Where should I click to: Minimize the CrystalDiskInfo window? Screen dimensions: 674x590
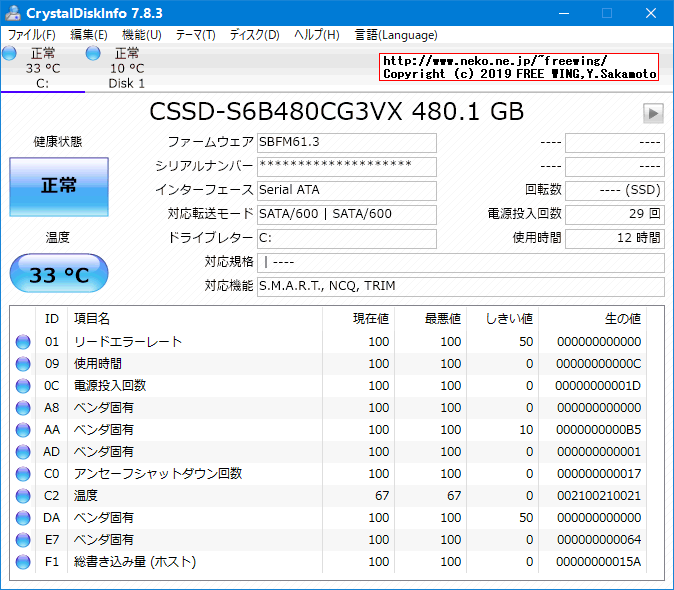[x=564, y=13]
